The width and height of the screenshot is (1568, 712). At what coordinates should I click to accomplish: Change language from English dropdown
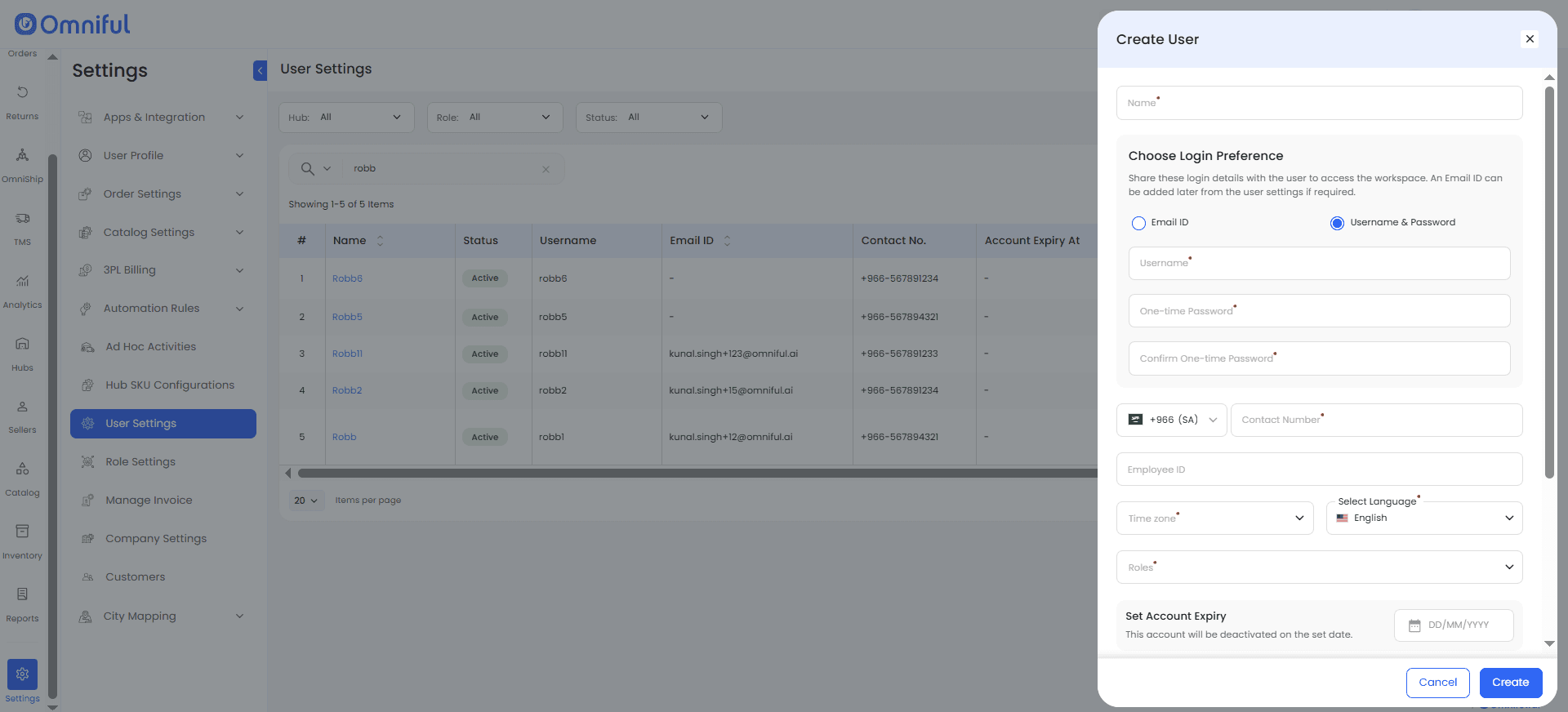tap(1423, 518)
